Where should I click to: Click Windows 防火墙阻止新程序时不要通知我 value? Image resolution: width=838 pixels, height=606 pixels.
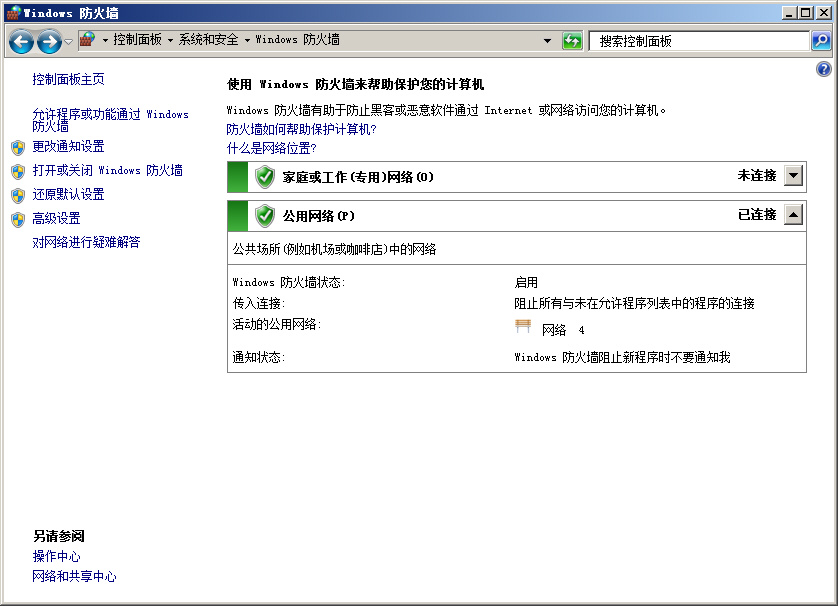pyautogui.click(x=622, y=357)
